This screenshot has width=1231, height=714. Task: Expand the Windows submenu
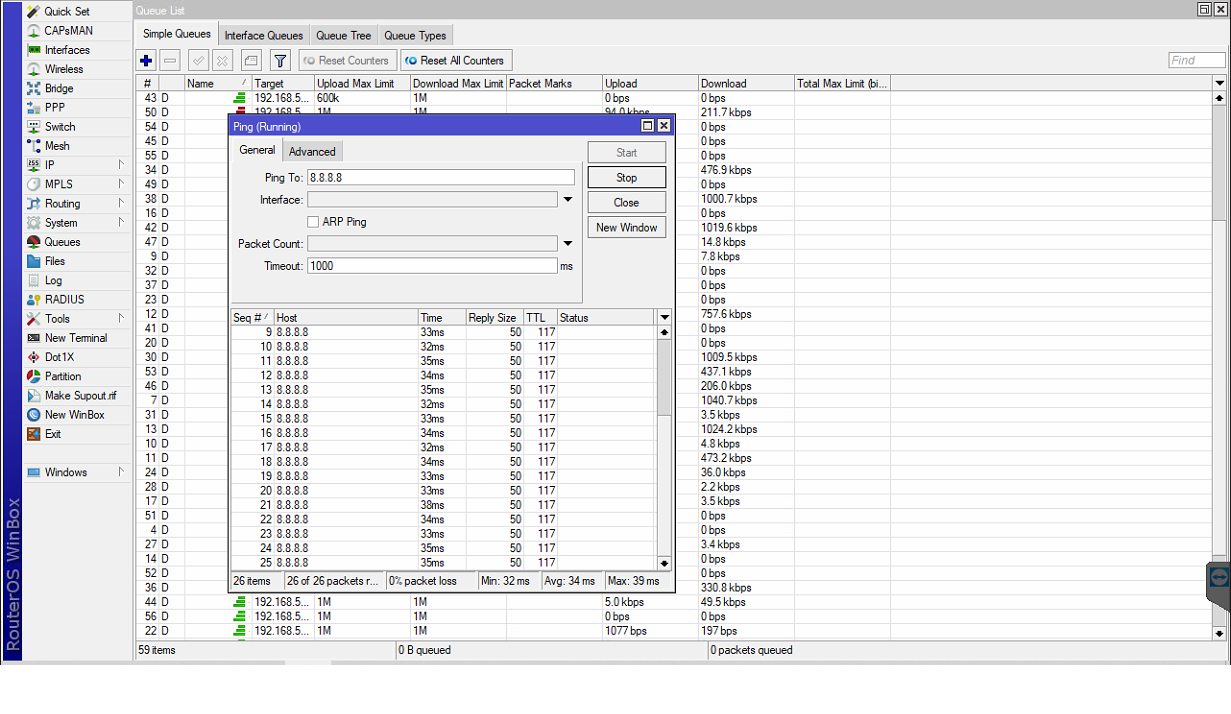tap(121, 472)
